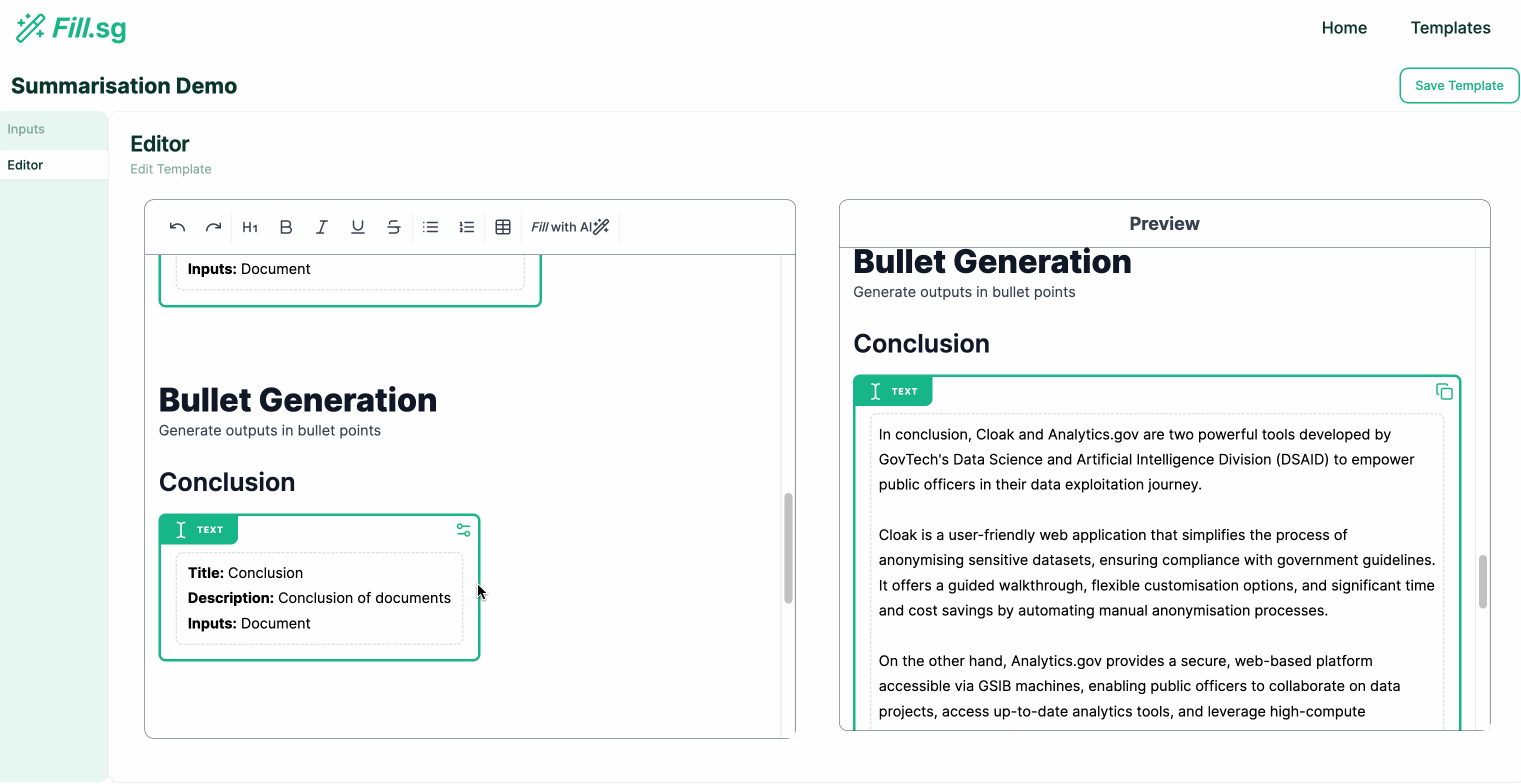
Task: Save the template
Action: [x=1459, y=85]
